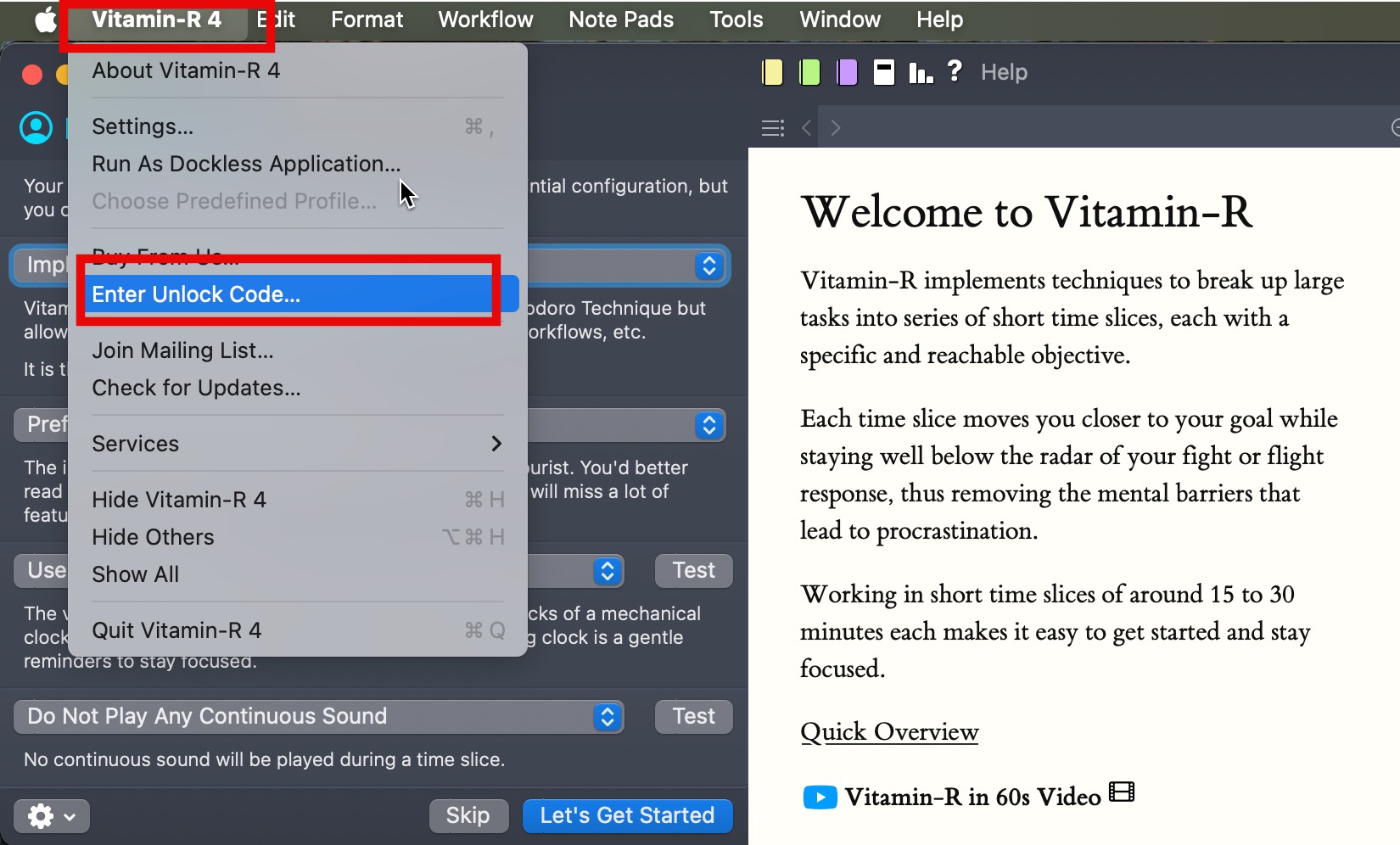Click the blue user profile icon
The image size is (1400, 845).
(36, 128)
